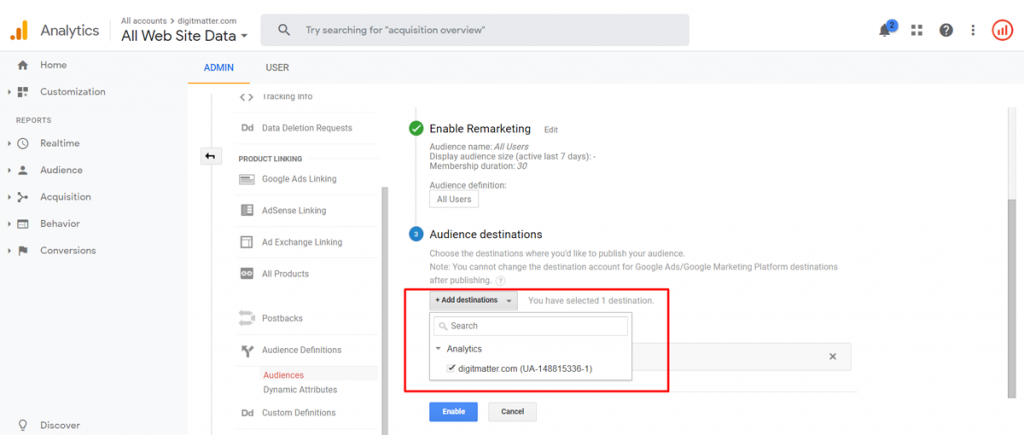Screen dimensions: 1024x435
Task: Expand the Customization section arrow
Action: click(x=10, y=92)
